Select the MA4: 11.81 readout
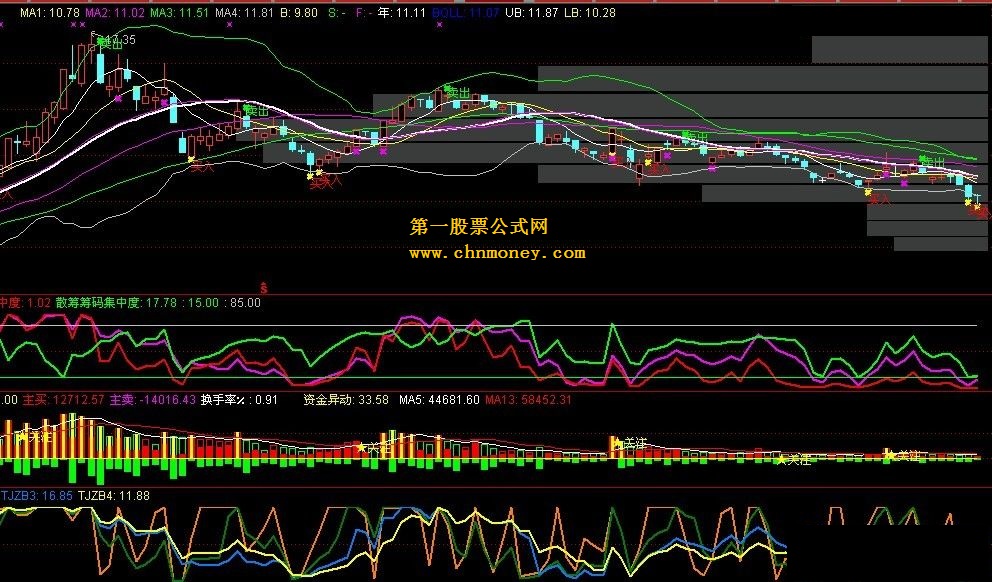The width and height of the screenshot is (992, 582). 244,13
